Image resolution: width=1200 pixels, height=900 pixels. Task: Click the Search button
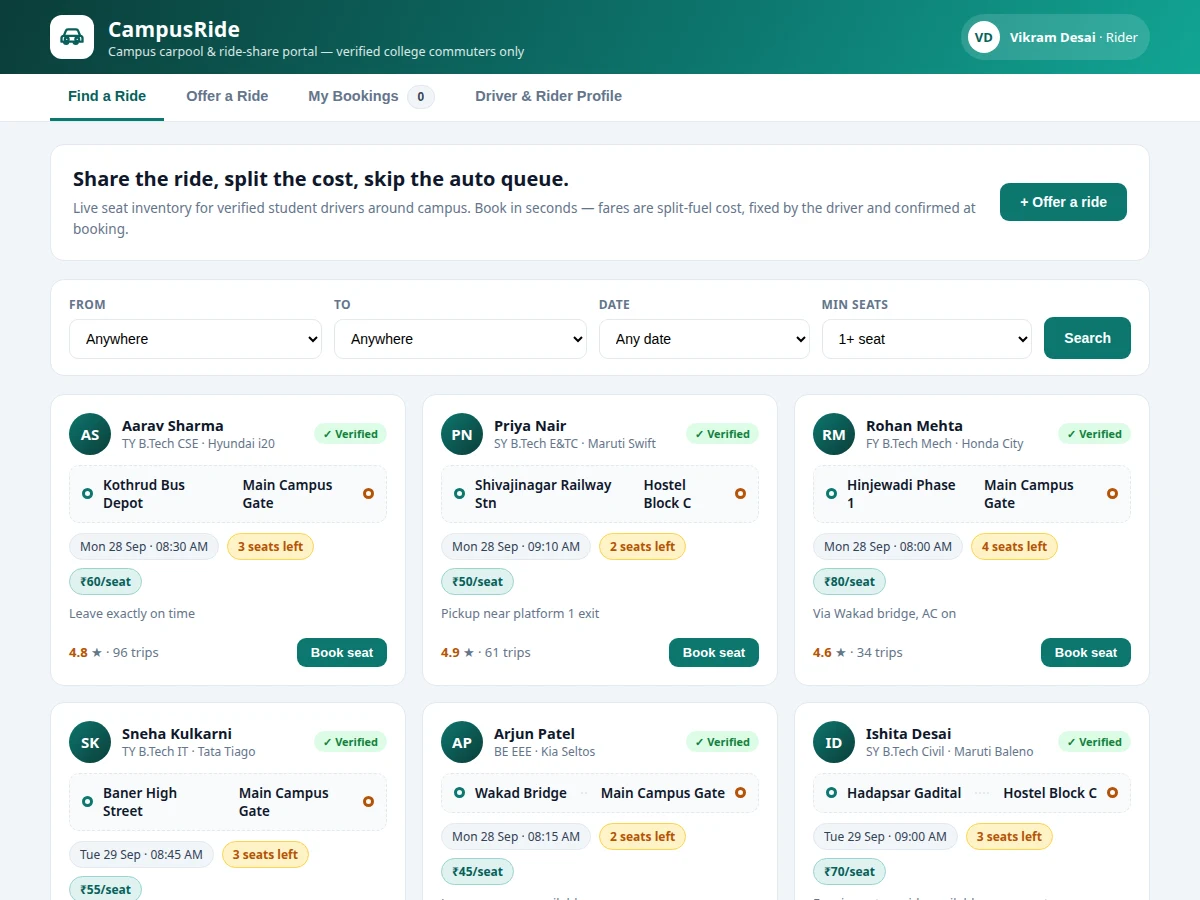(1087, 338)
